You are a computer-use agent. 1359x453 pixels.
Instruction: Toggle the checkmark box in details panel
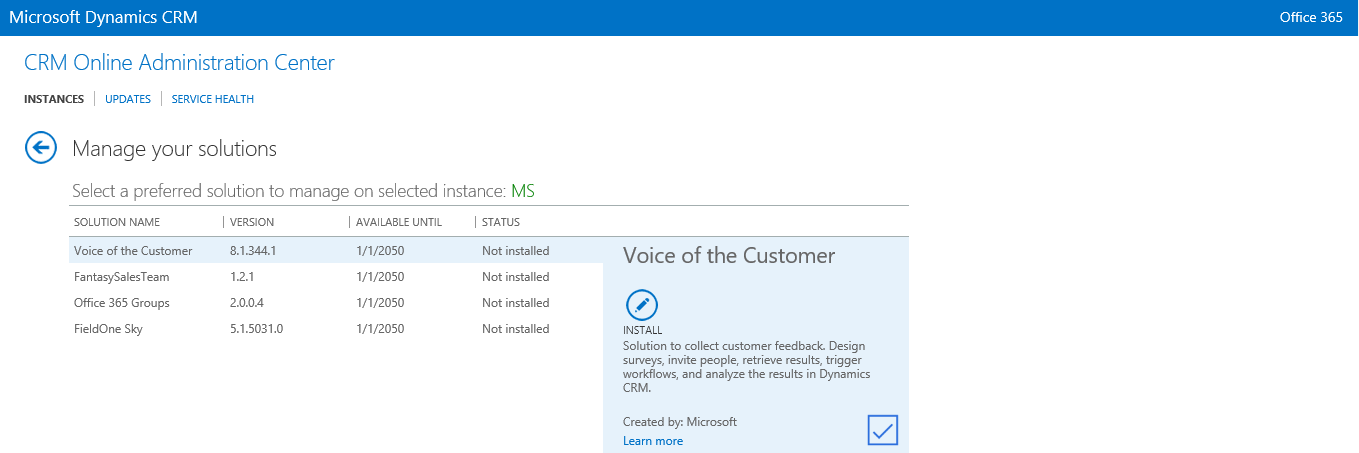882,430
